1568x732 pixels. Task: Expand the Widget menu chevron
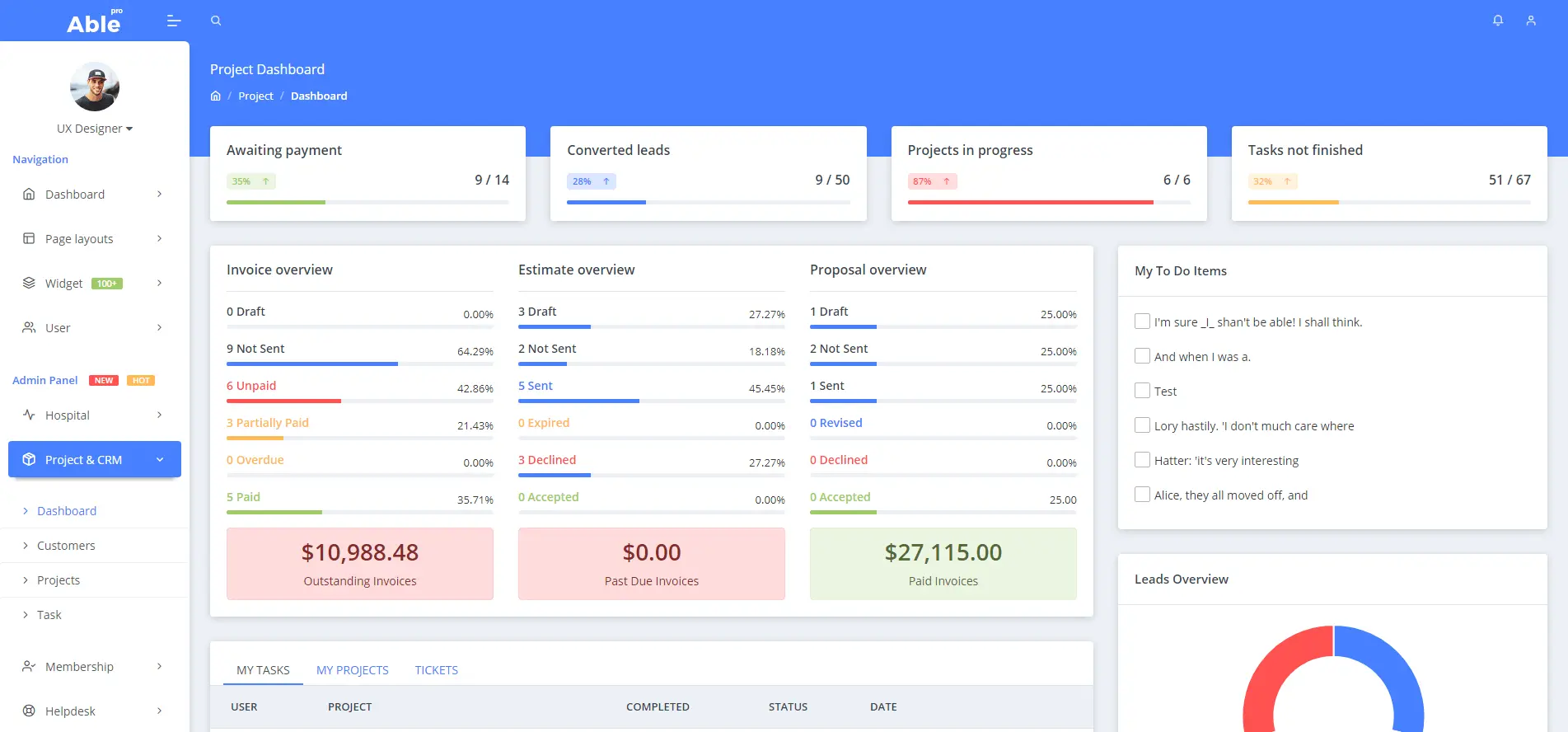(159, 283)
